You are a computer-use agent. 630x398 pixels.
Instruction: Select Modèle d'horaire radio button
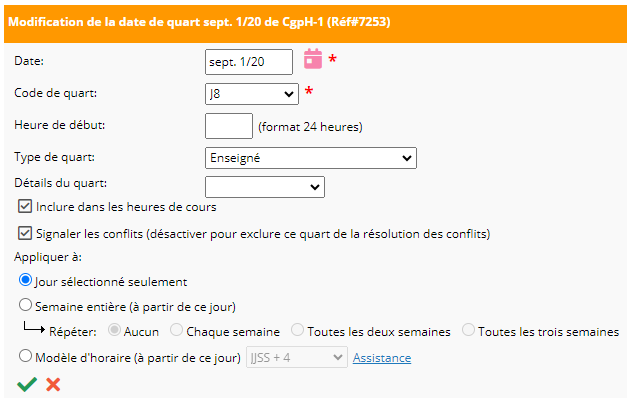tap(25, 356)
